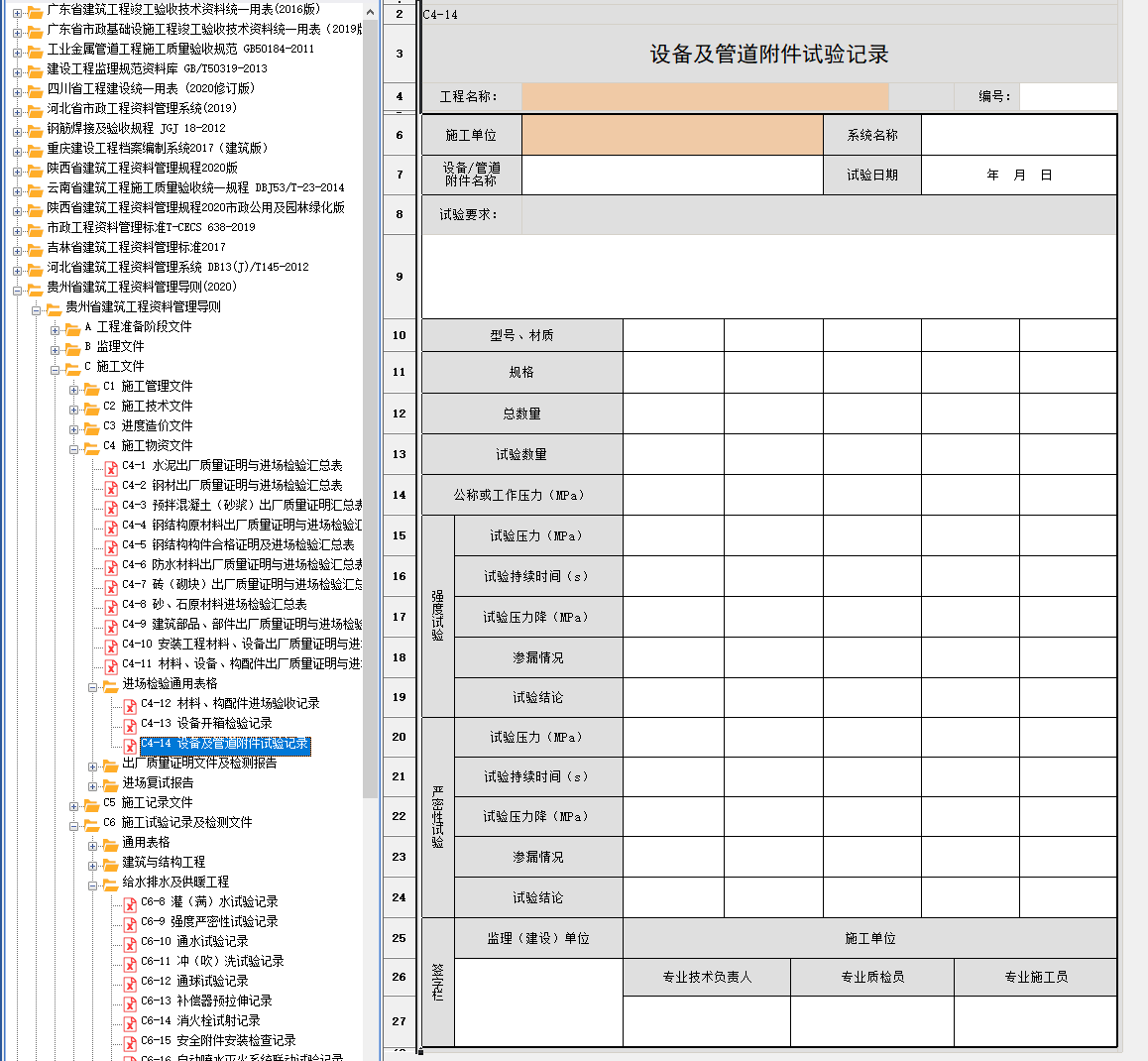The width and height of the screenshot is (1148, 1061).
Task: Click the form title 设备及管道附件试验记录
Action: click(769, 55)
